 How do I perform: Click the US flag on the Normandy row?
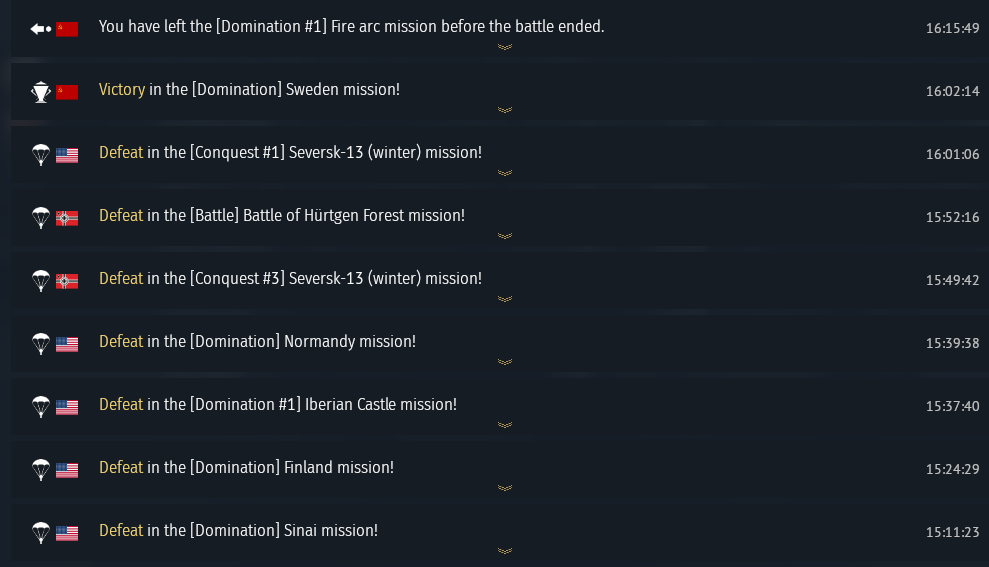67,344
